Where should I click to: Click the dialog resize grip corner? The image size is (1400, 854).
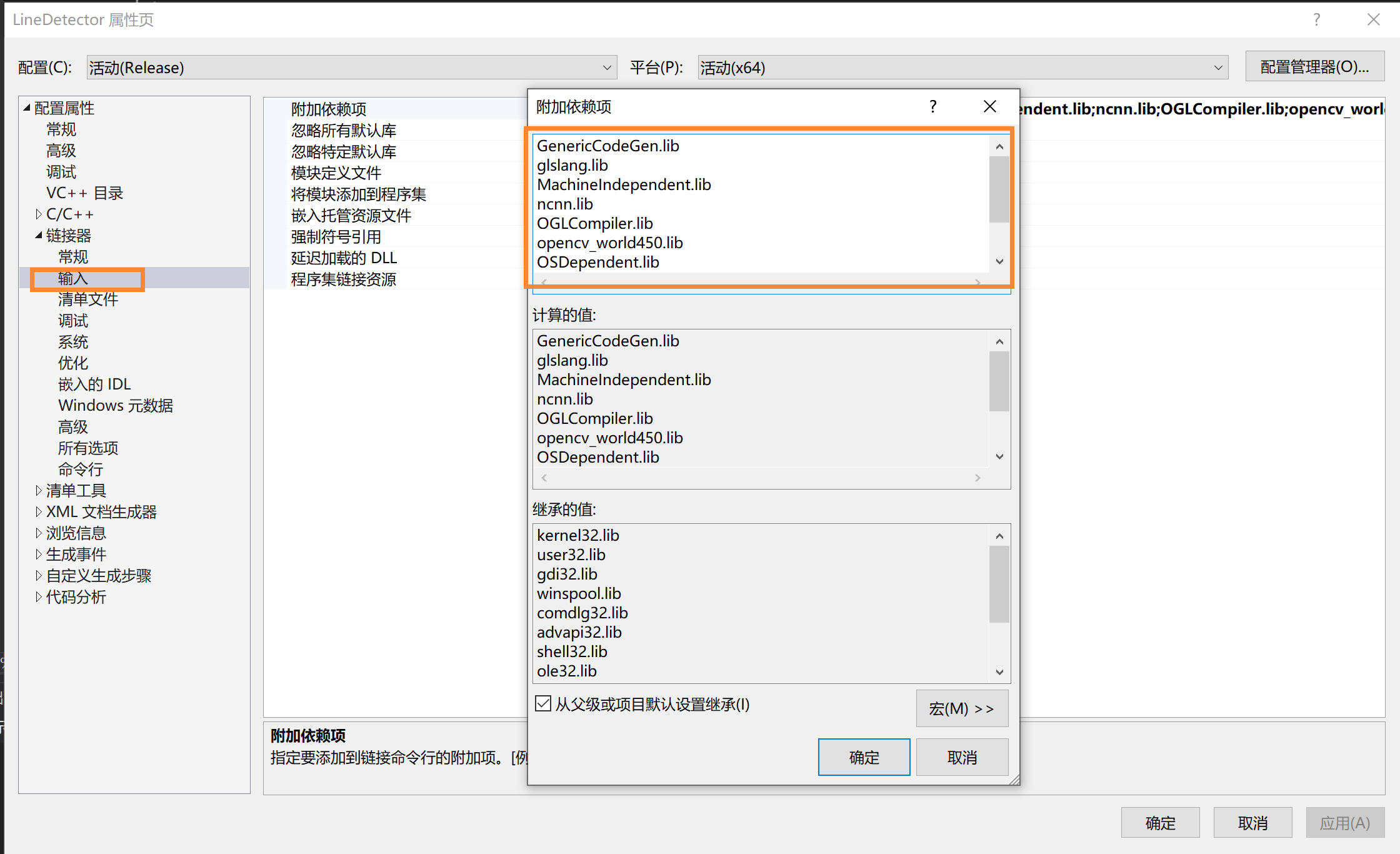[1014, 780]
